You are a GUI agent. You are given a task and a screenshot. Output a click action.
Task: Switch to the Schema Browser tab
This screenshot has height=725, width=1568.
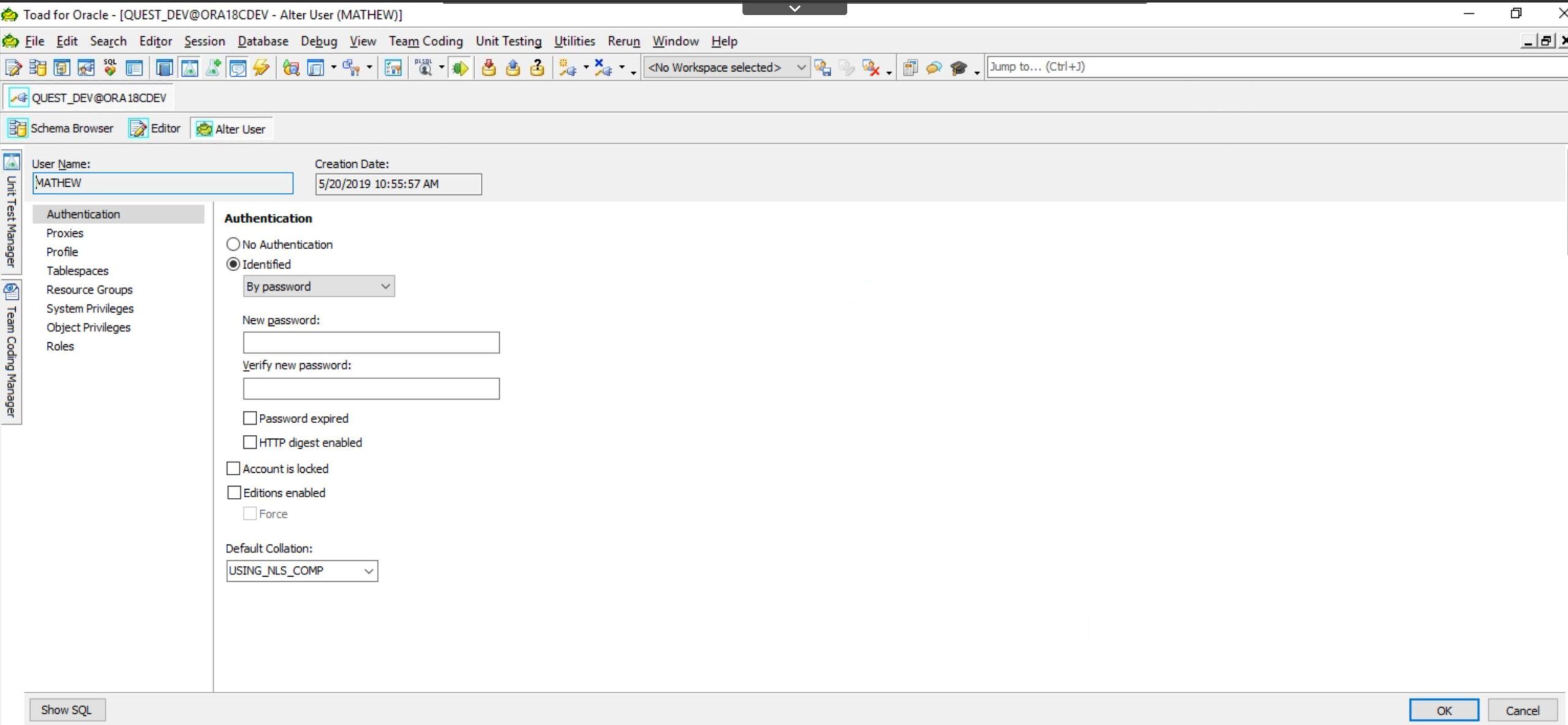pos(60,129)
